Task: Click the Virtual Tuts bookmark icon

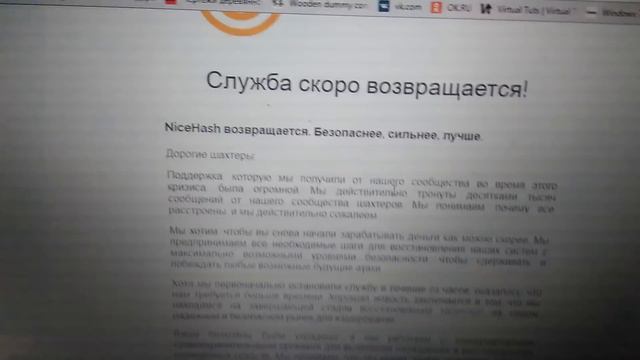Action: [485, 9]
